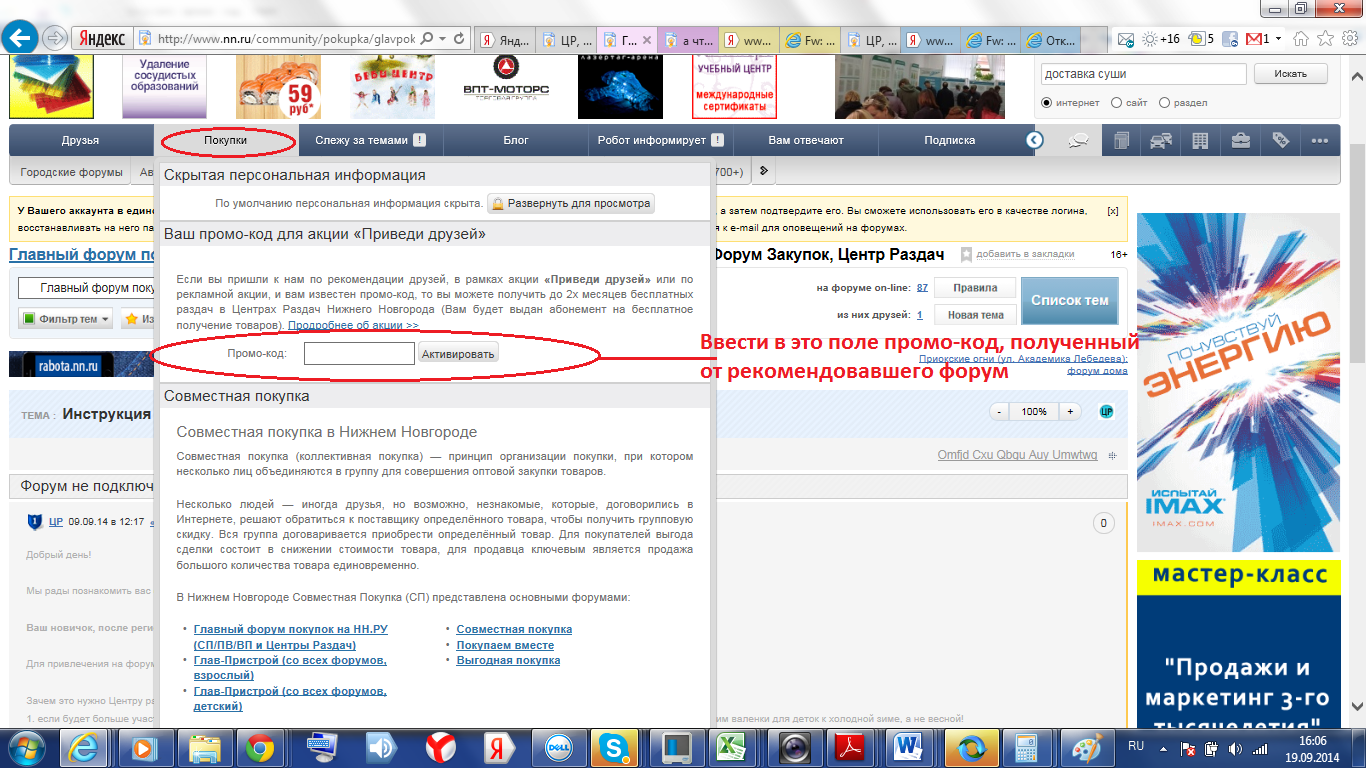Open the building real estate icon
The image size is (1366, 768).
point(1200,141)
